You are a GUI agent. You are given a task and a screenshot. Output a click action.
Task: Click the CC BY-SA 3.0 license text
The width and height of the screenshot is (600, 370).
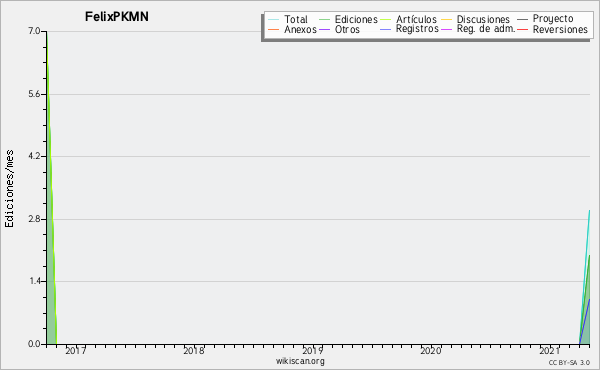569,362
